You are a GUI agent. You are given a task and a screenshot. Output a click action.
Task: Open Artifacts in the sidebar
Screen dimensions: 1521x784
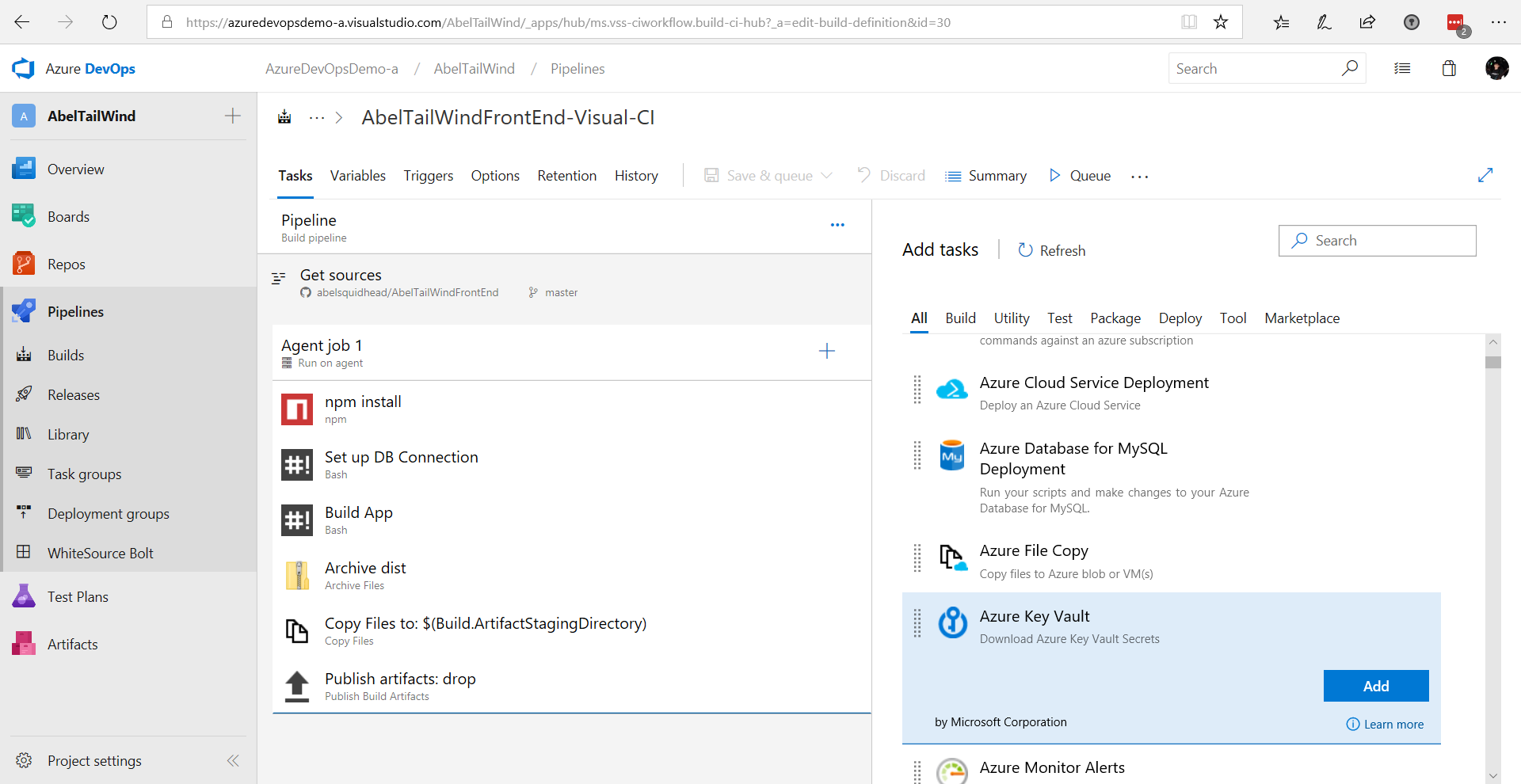(x=73, y=645)
